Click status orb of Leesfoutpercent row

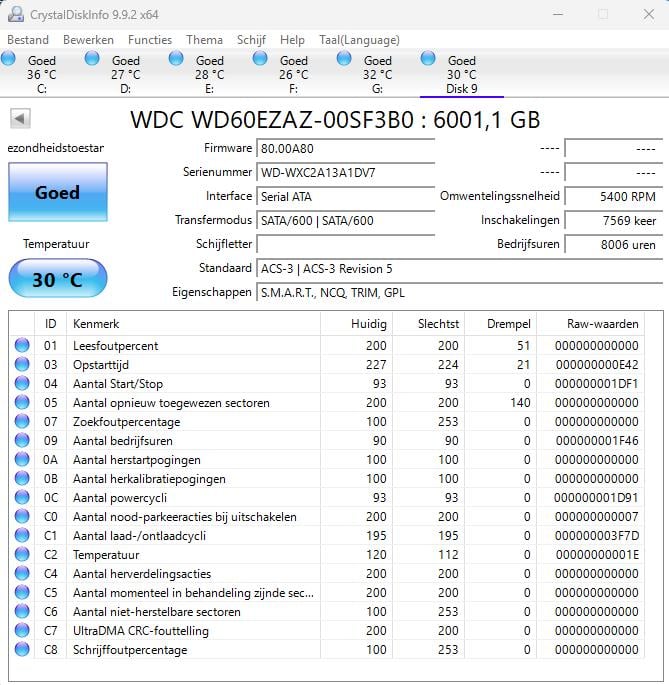coord(22,345)
